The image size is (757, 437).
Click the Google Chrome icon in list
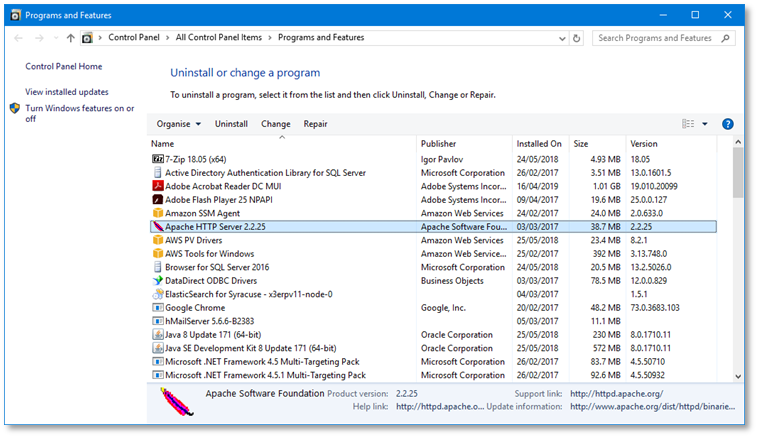click(x=157, y=308)
